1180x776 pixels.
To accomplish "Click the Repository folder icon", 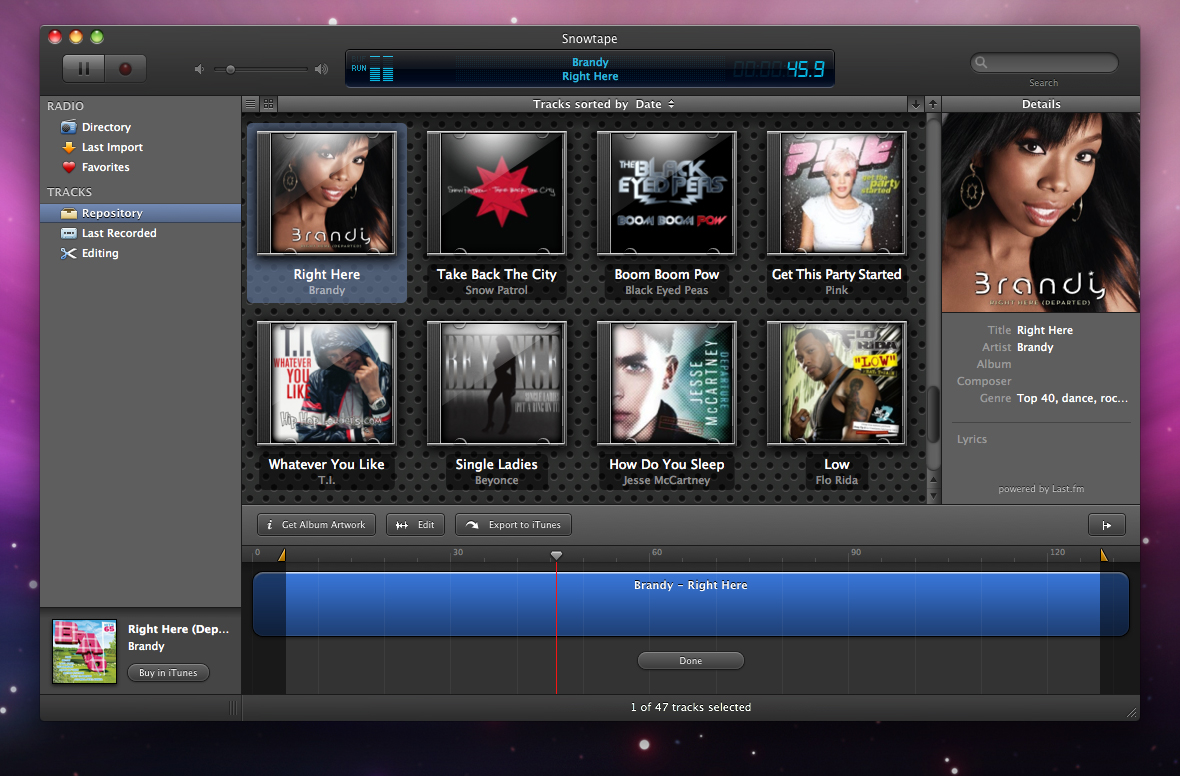I will tap(68, 213).
